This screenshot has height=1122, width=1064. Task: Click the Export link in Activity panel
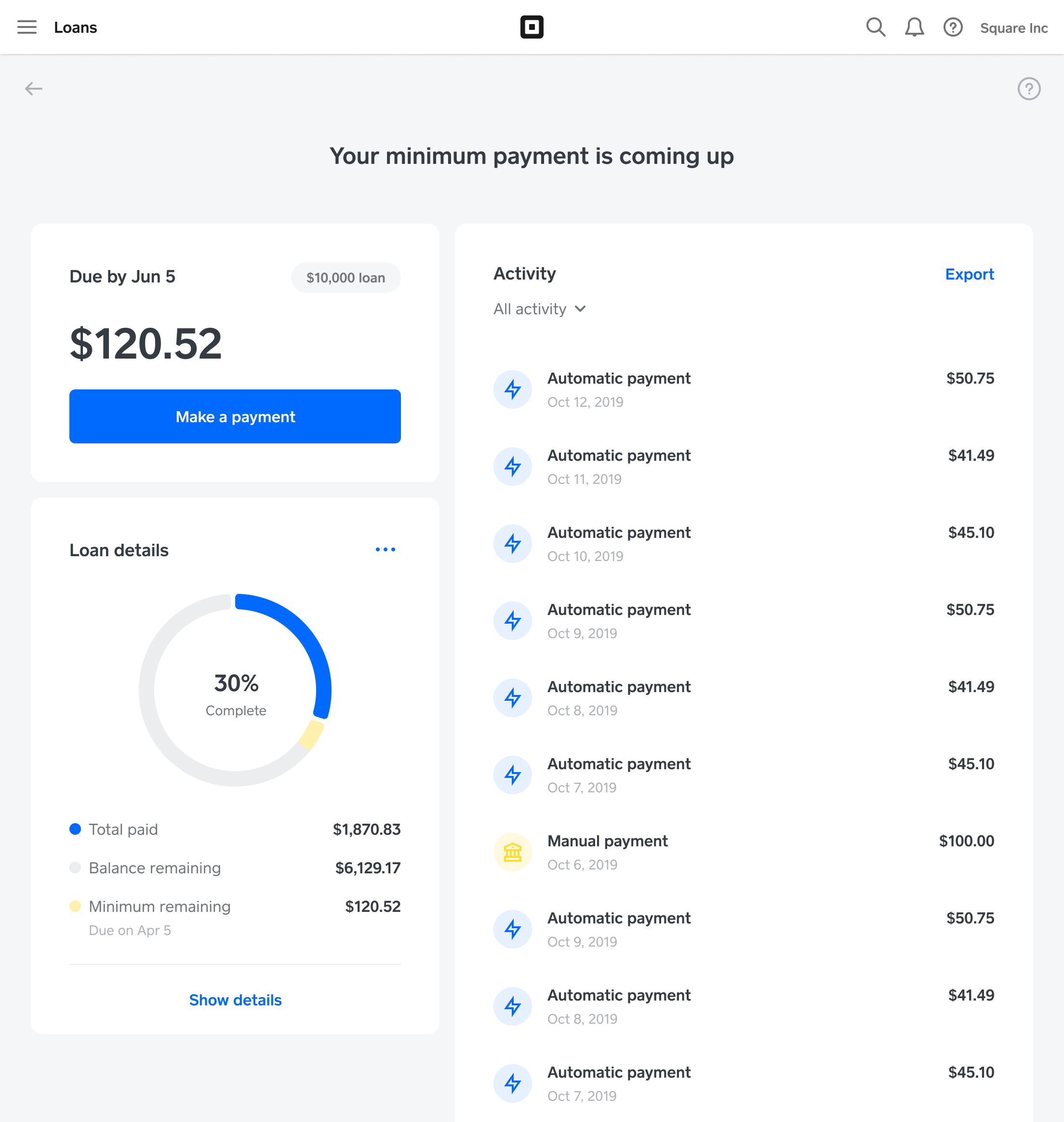(969, 274)
